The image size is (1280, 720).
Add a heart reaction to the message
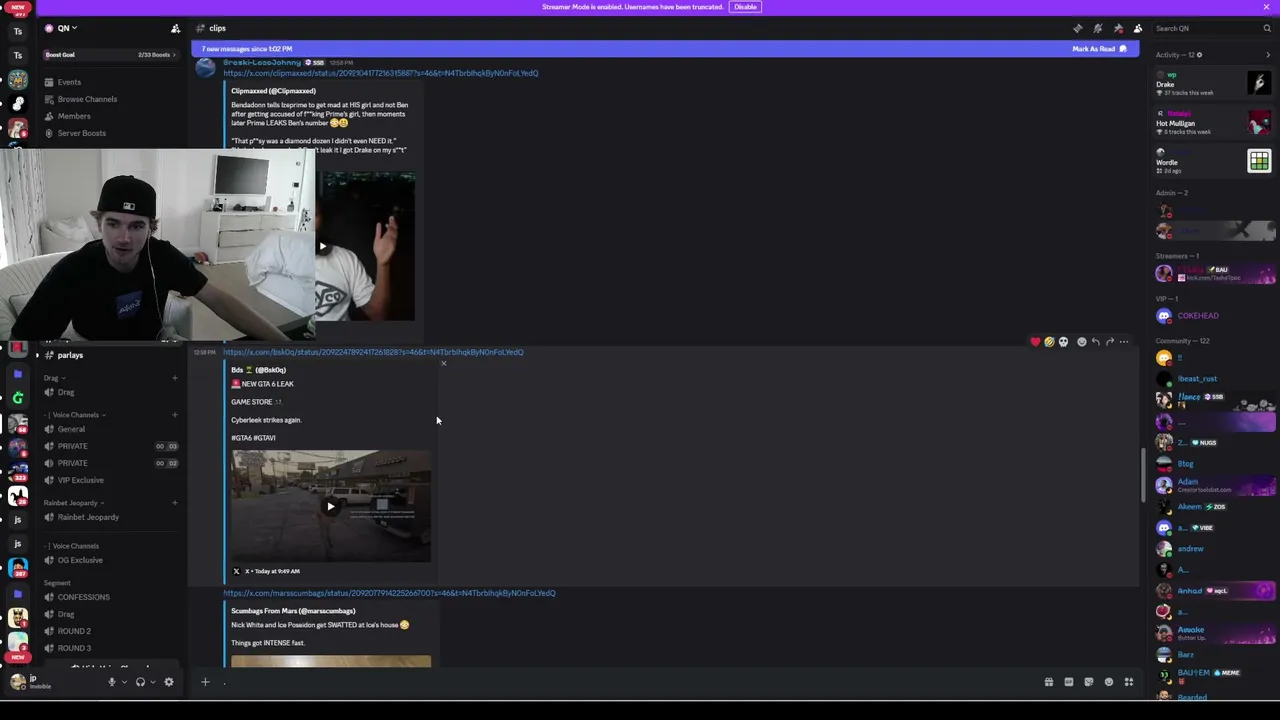[x=1035, y=342]
